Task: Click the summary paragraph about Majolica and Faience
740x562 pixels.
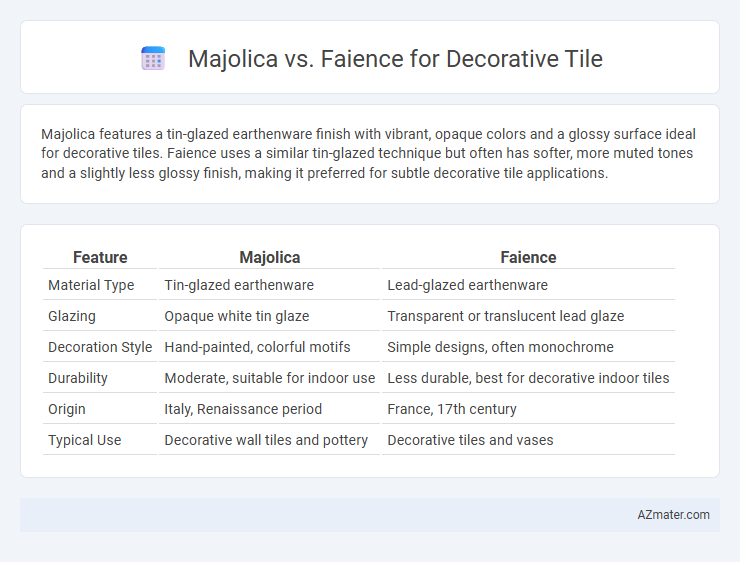Action: tap(369, 153)
